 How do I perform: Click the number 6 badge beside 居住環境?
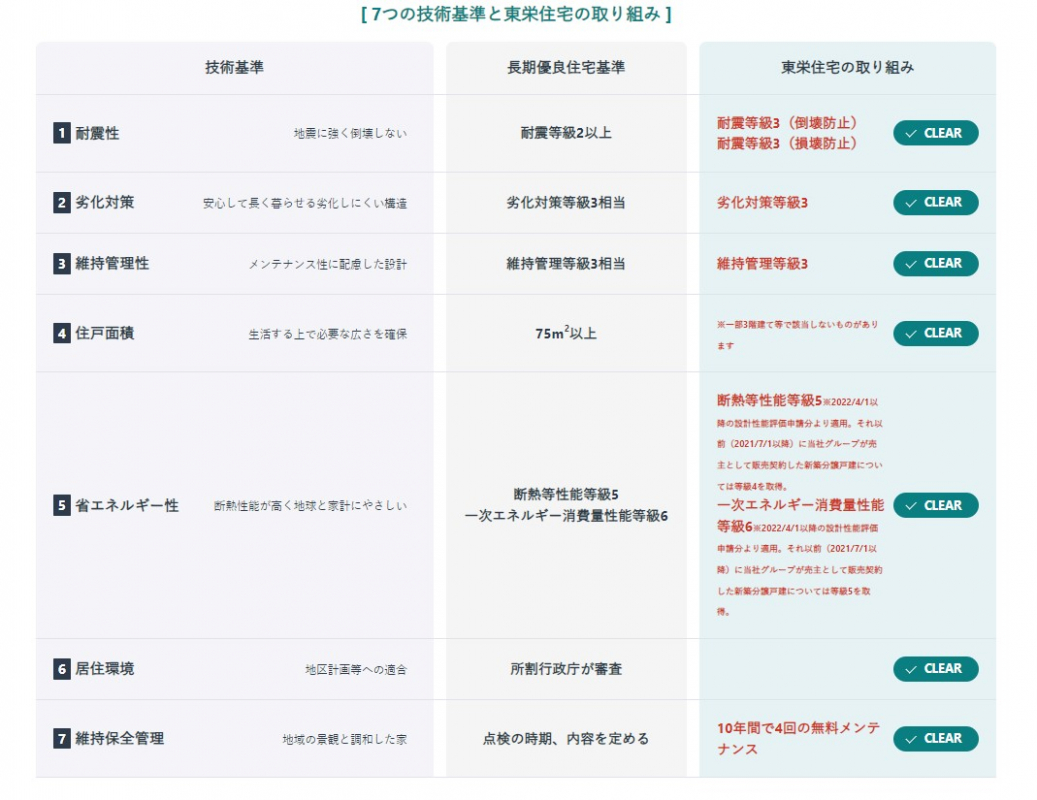[x=62, y=669]
